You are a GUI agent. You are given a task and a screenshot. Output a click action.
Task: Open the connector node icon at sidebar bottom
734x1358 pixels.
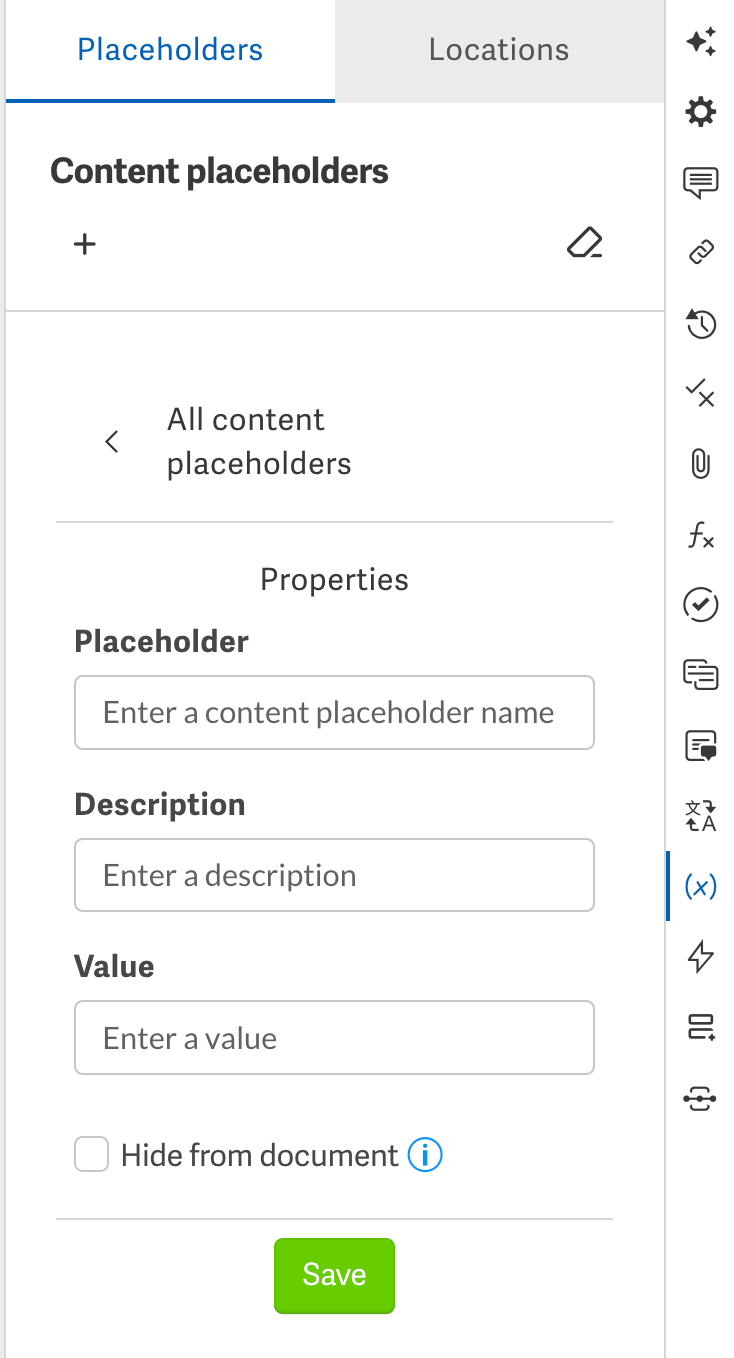point(700,1098)
